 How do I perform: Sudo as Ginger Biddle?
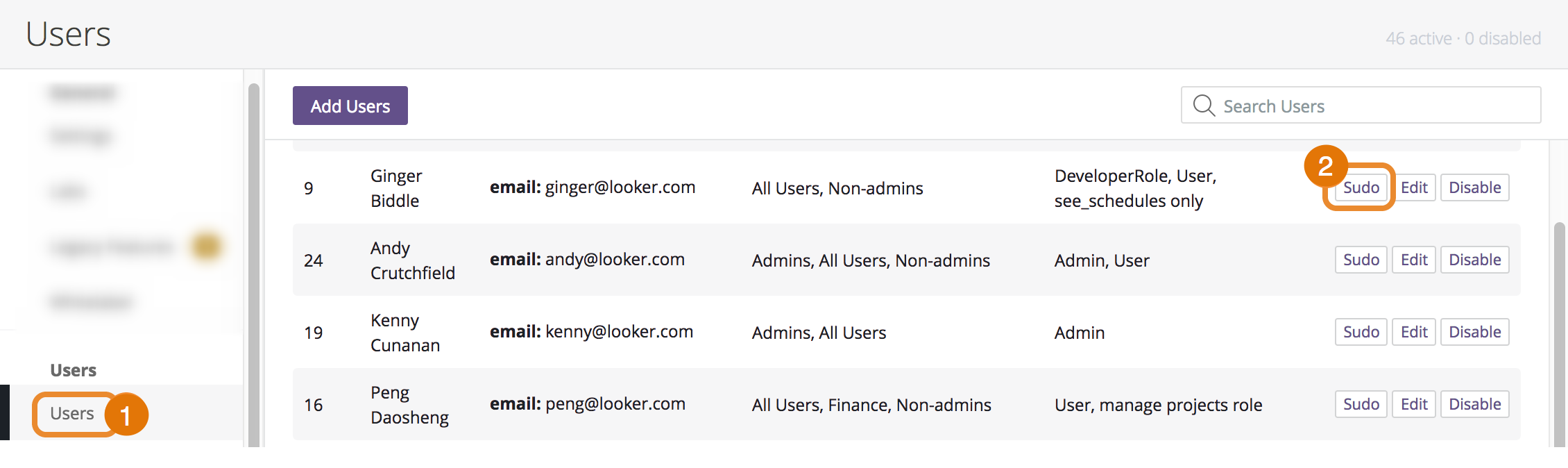pyautogui.click(x=1361, y=187)
